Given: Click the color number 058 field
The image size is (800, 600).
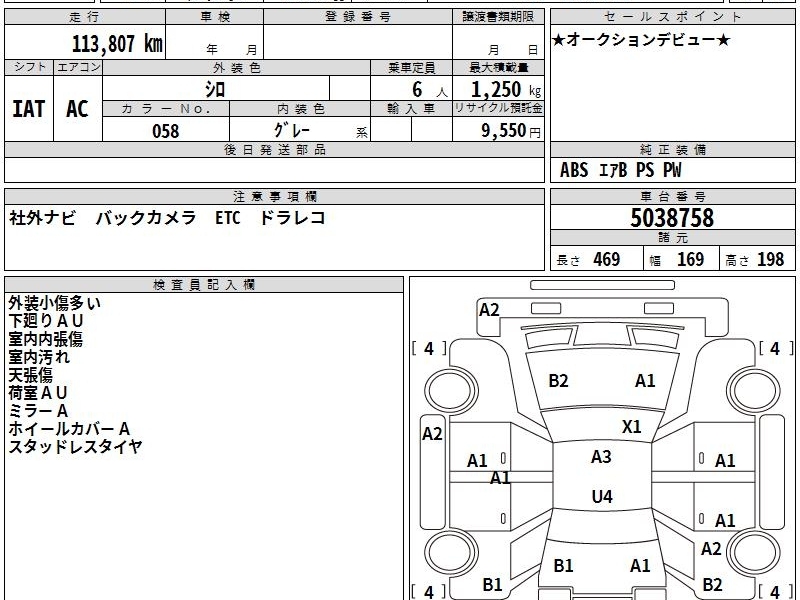Looking at the screenshot, I should coord(166,129).
